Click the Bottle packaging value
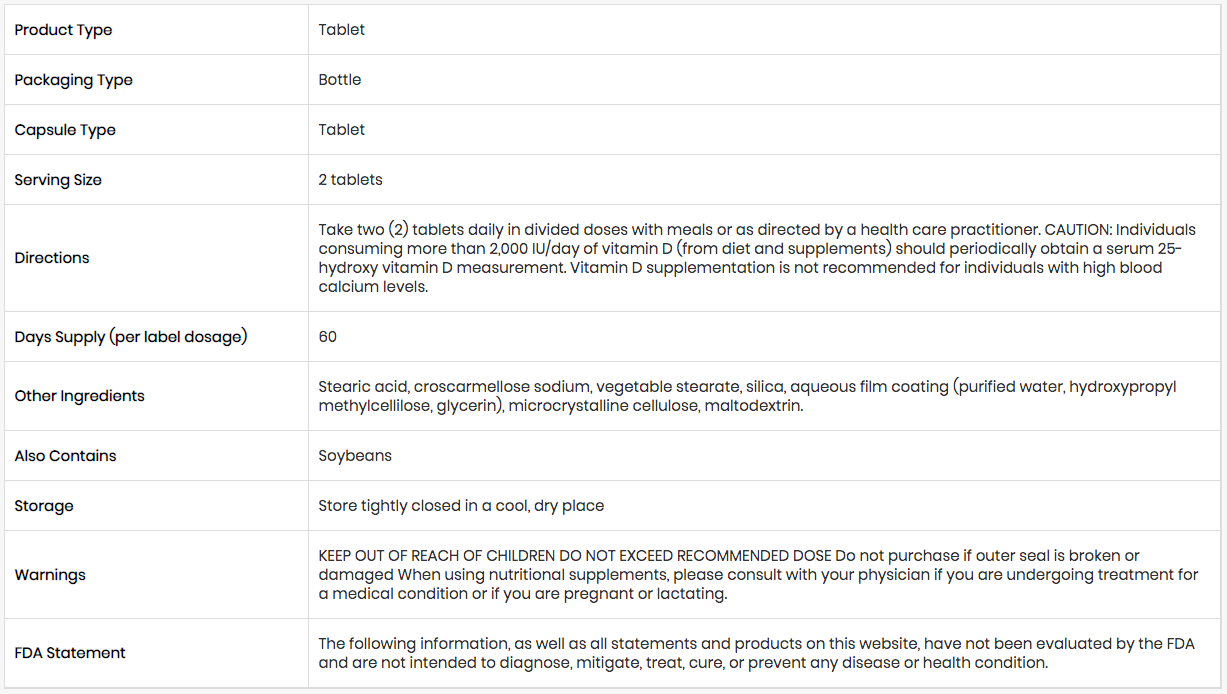 pos(340,80)
